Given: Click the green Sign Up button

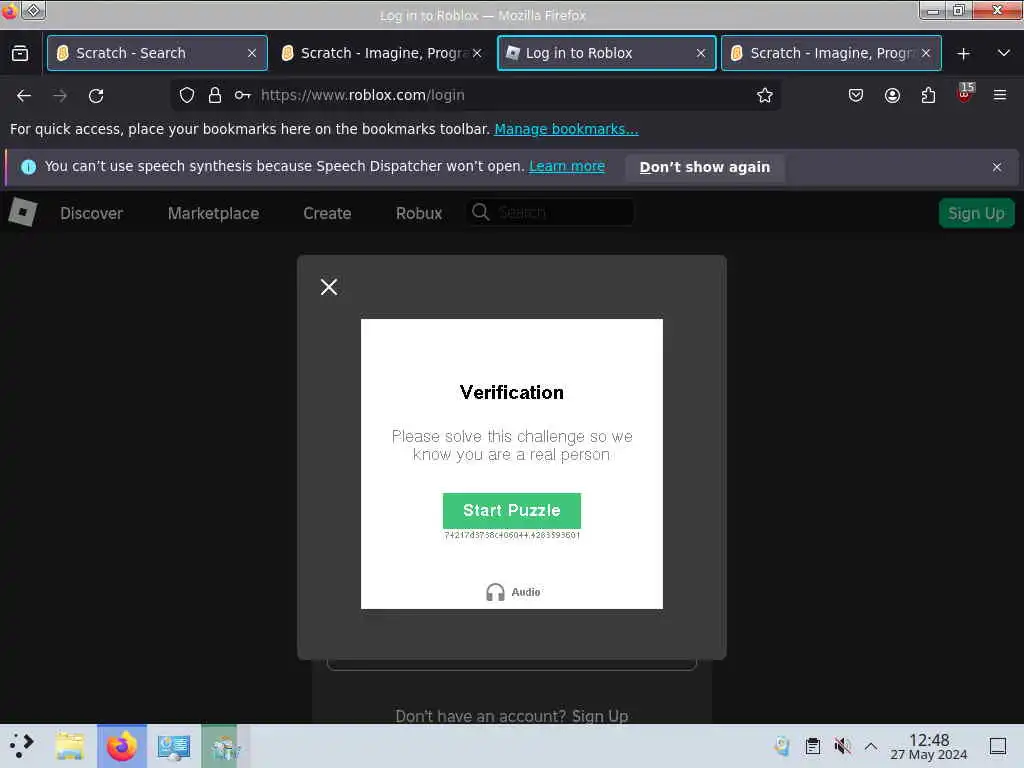Looking at the screenshot, I should tap(976, 214).
